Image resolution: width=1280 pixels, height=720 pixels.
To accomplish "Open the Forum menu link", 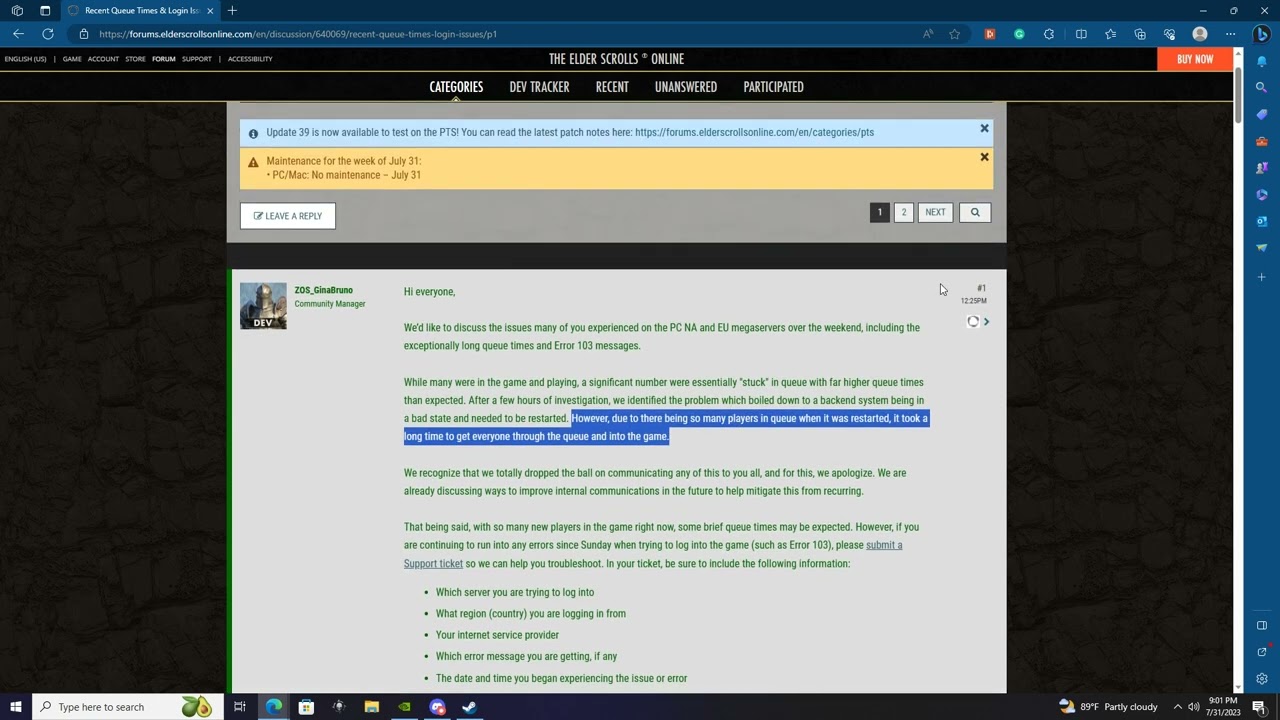I will (163, 59).
